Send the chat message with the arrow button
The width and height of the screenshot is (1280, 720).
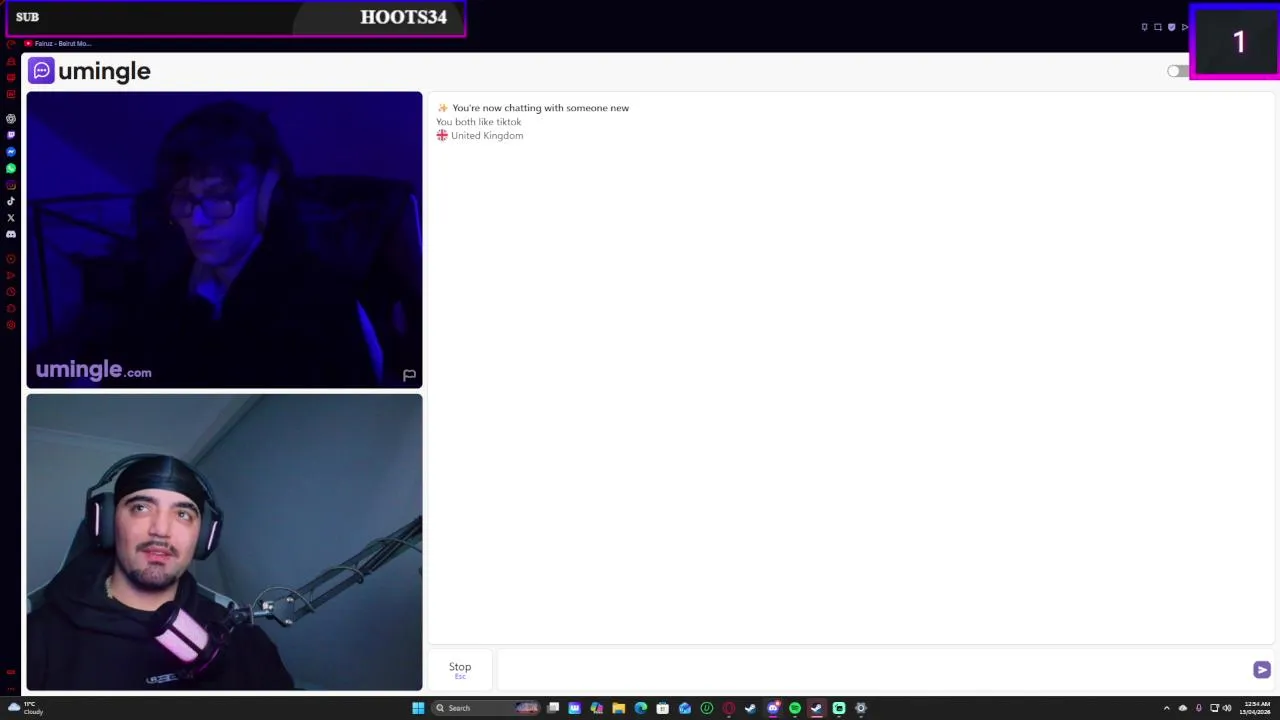(x=1262, y=670)
